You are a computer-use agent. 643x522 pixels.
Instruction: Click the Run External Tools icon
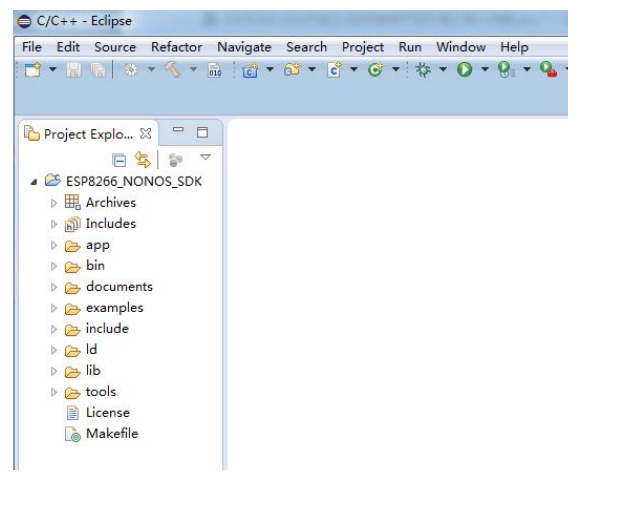pyautogui.click(x=549, y=69)
